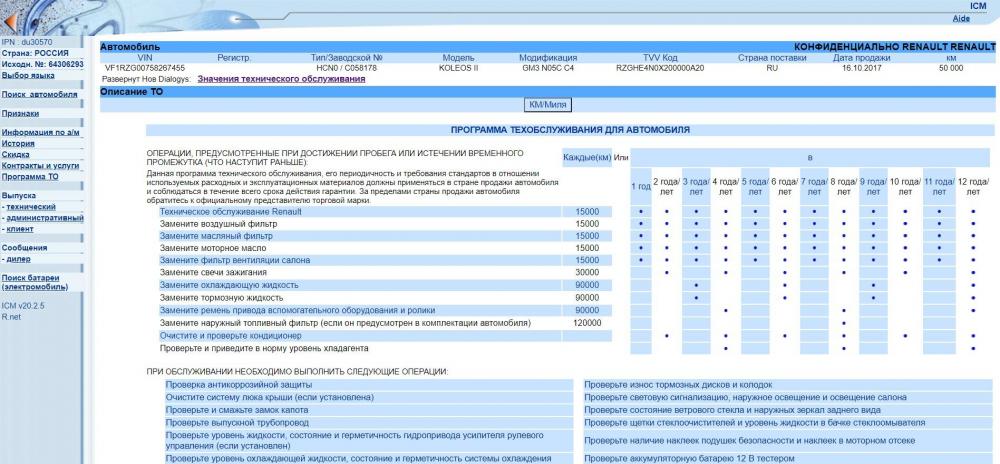
Task: Click row Замените наружный топливный фильтр
Action: (360, 323)
